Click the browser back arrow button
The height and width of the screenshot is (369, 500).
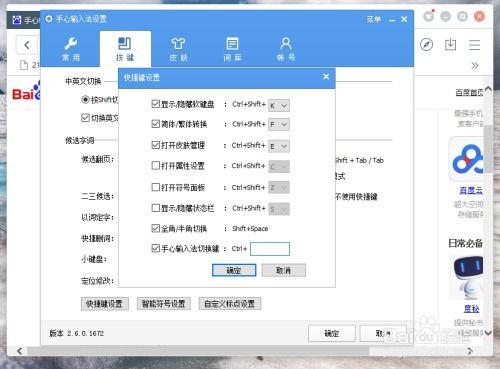(27, 45)
